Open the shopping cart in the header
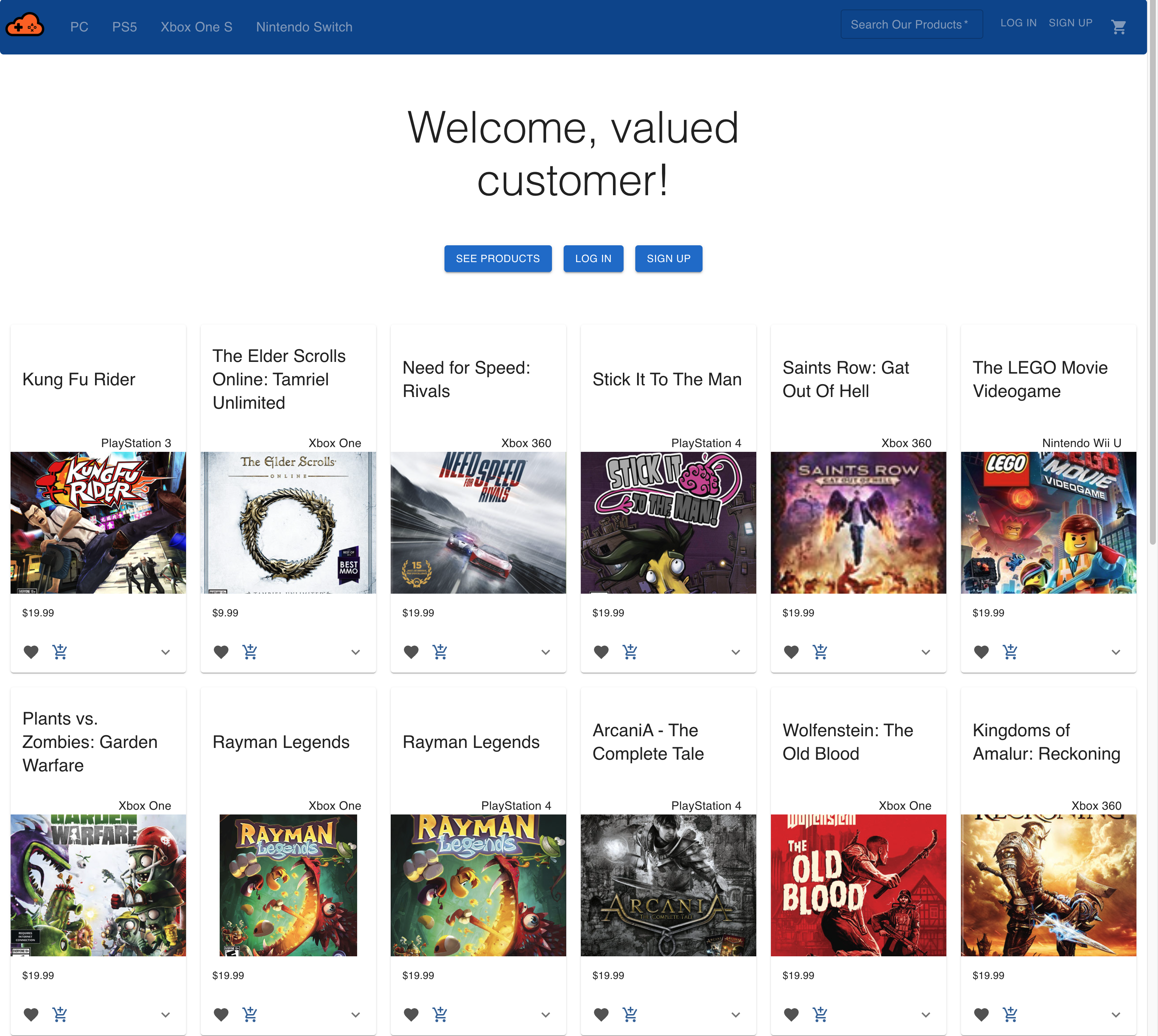Image resolution: width=1158 pixels, height=1036 pixels. (1118, 27)
